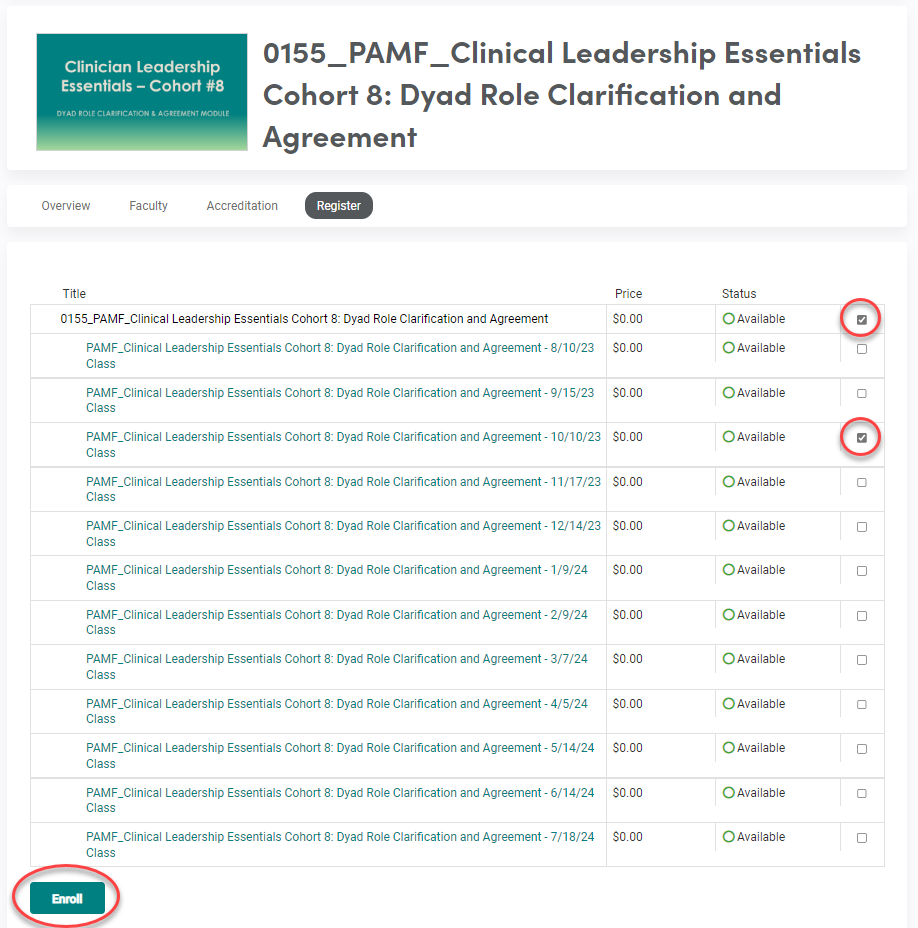This screenshot has height=928, width=918.
Task: Open the Accreditation tab
Action: (x=242, y=206)
